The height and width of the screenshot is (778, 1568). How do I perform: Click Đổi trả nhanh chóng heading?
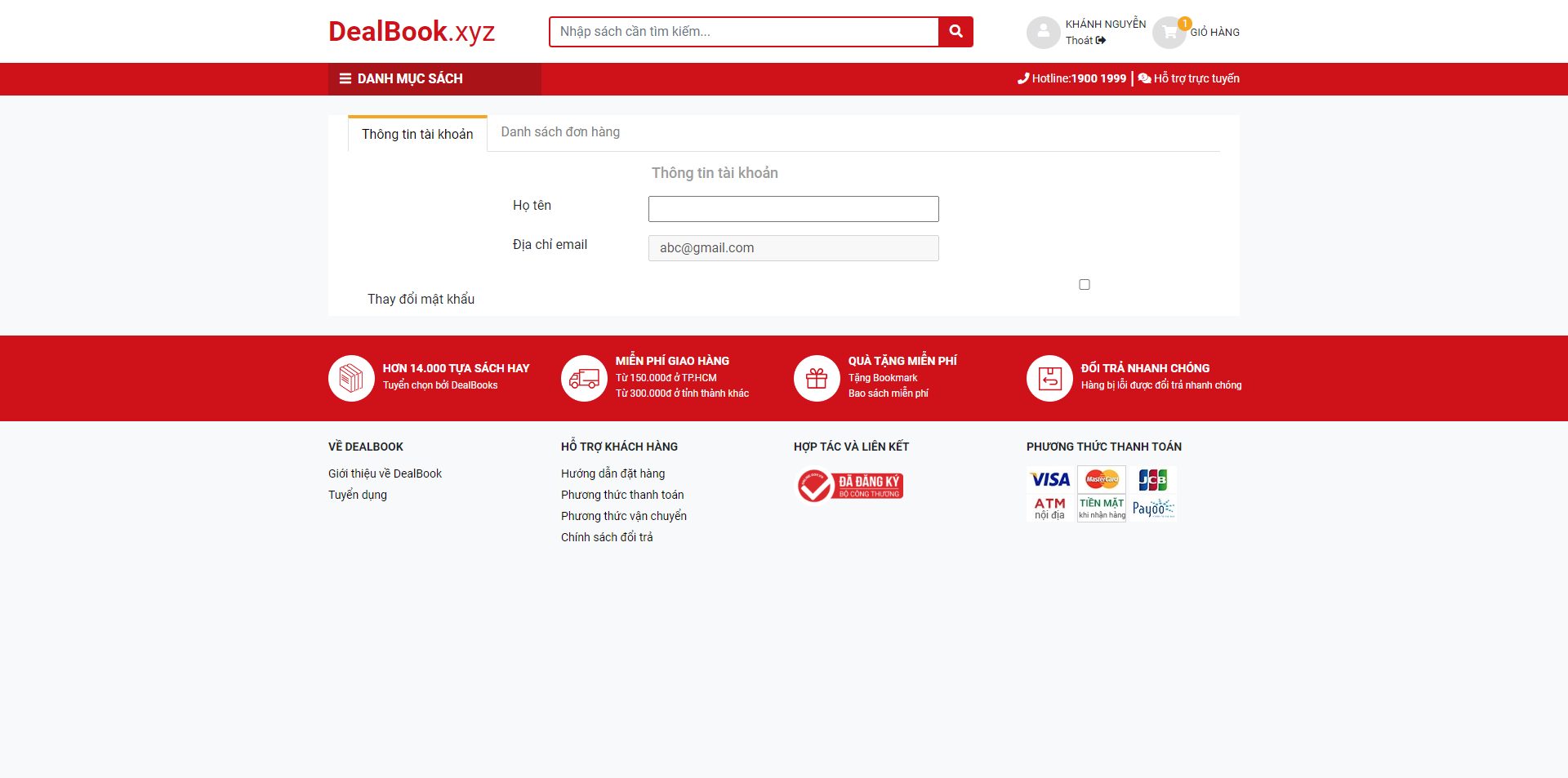pyautogui.click(x=1145, y=368)
